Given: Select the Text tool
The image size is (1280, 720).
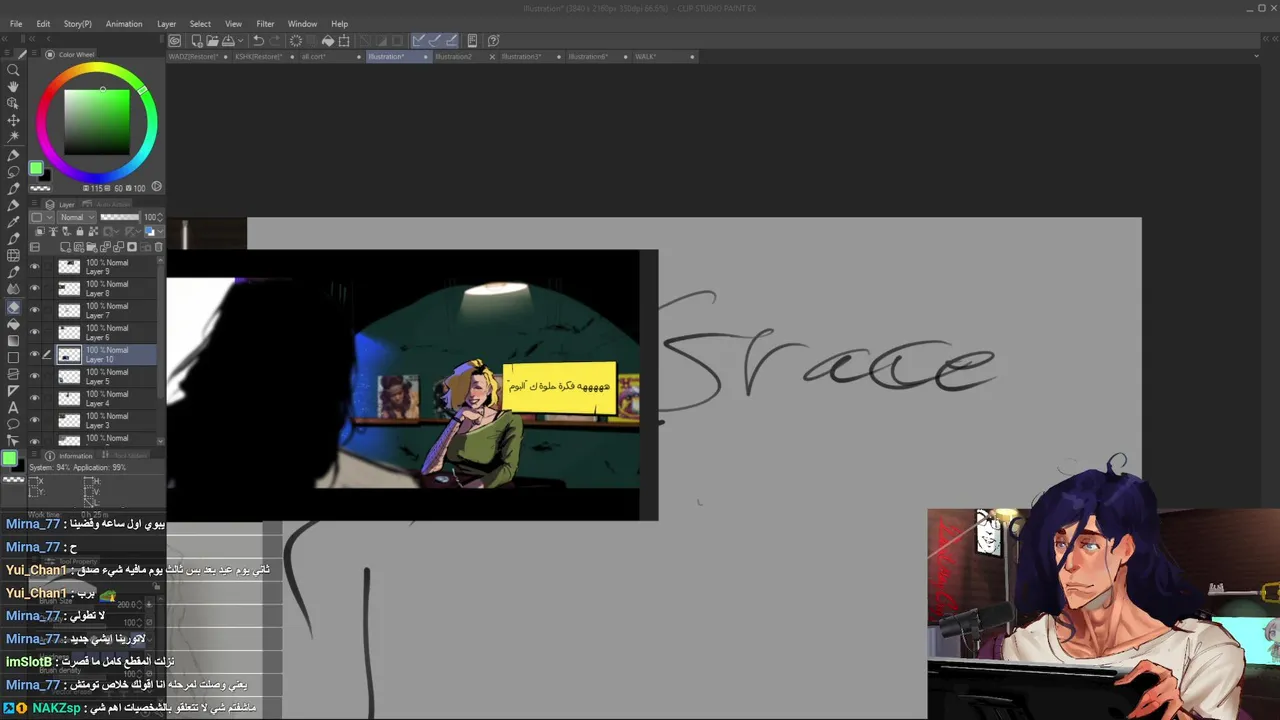Looking at the screenshot, I should coord(13,407).
